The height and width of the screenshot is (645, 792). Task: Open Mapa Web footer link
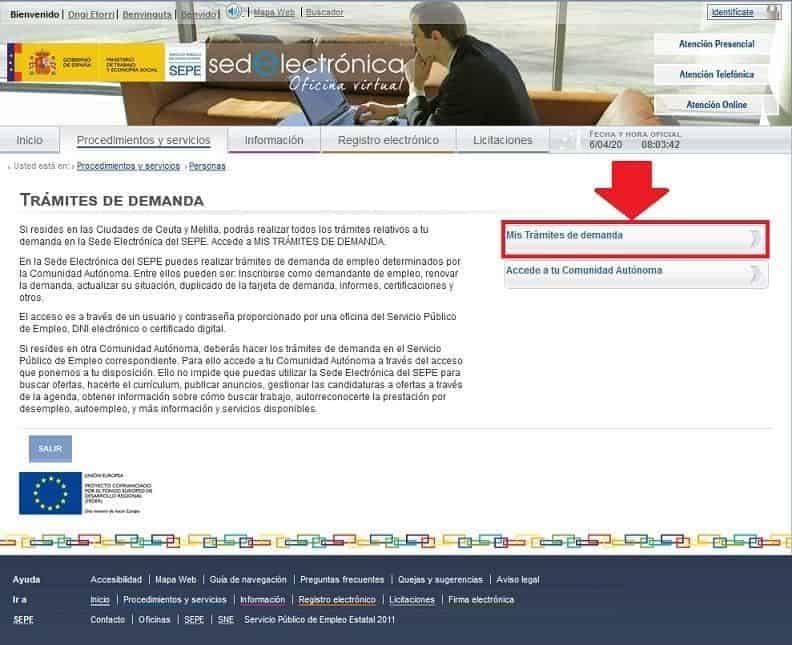(175, 580)
